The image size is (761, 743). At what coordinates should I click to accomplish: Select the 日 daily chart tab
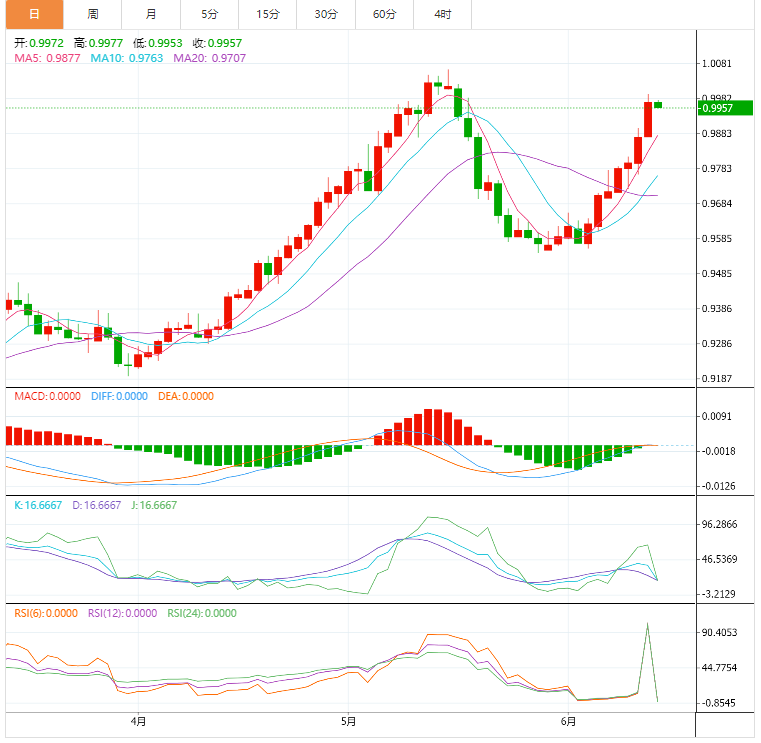pos(34,14)
